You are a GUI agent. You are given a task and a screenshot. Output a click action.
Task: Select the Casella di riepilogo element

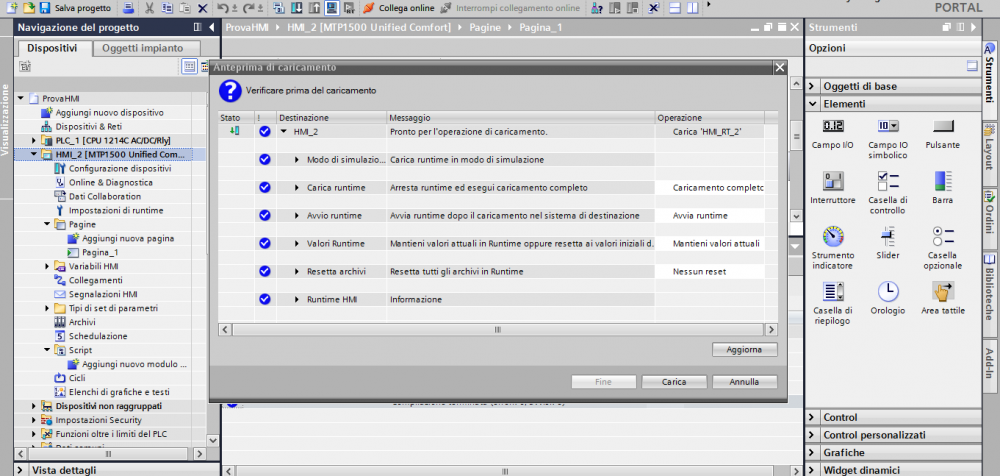pos(832,303)
